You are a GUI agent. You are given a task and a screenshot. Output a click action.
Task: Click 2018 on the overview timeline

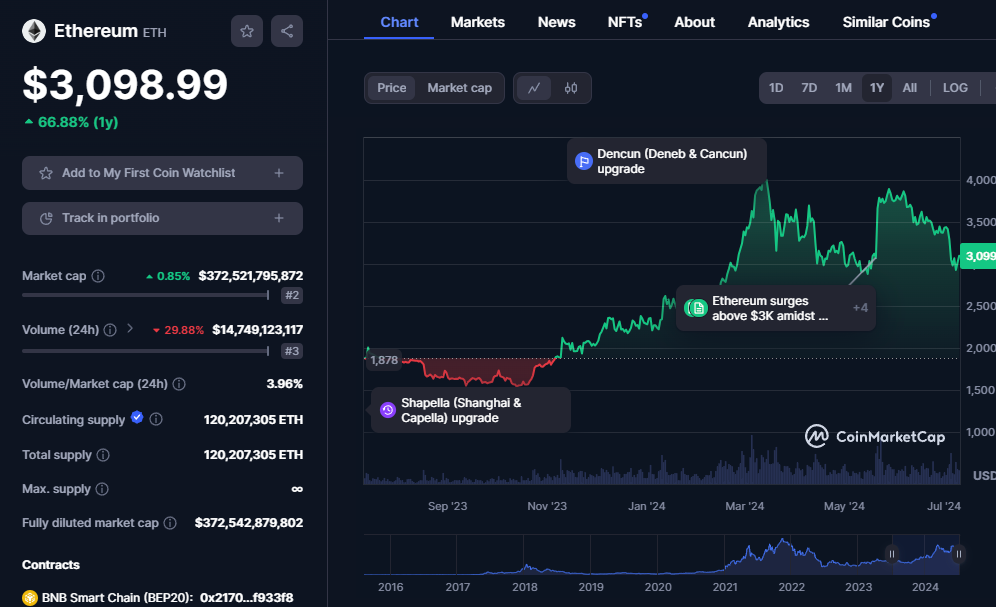[x=525, y=587]
